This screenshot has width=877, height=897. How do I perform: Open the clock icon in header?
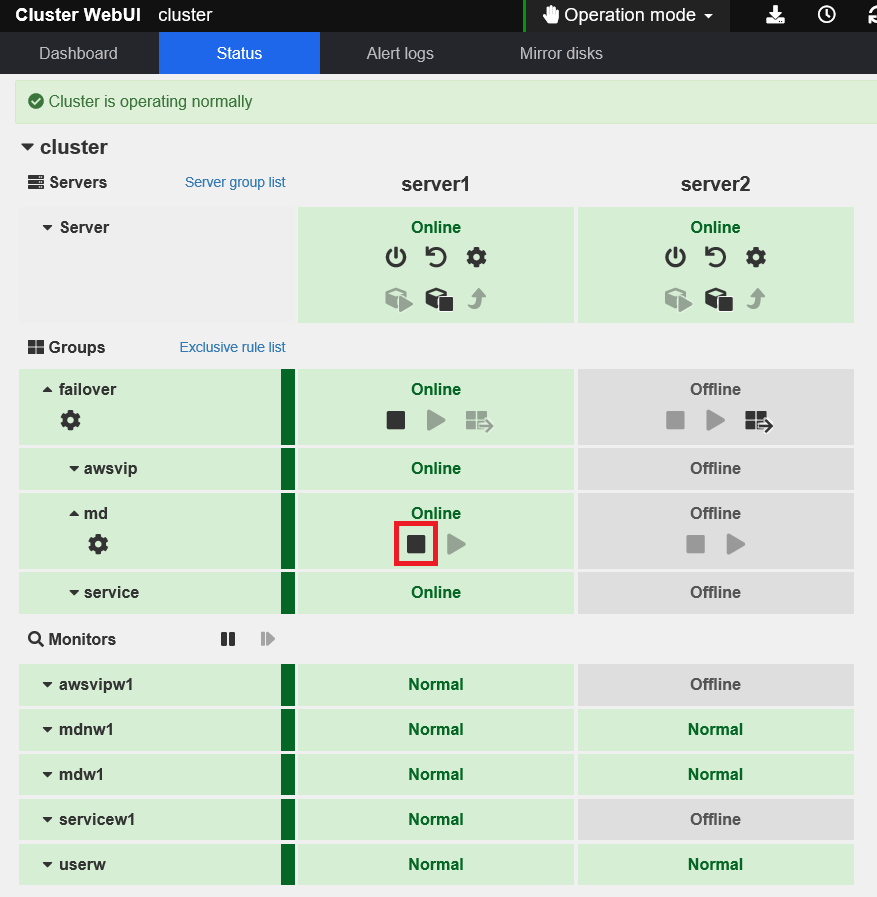coord(826,15)
